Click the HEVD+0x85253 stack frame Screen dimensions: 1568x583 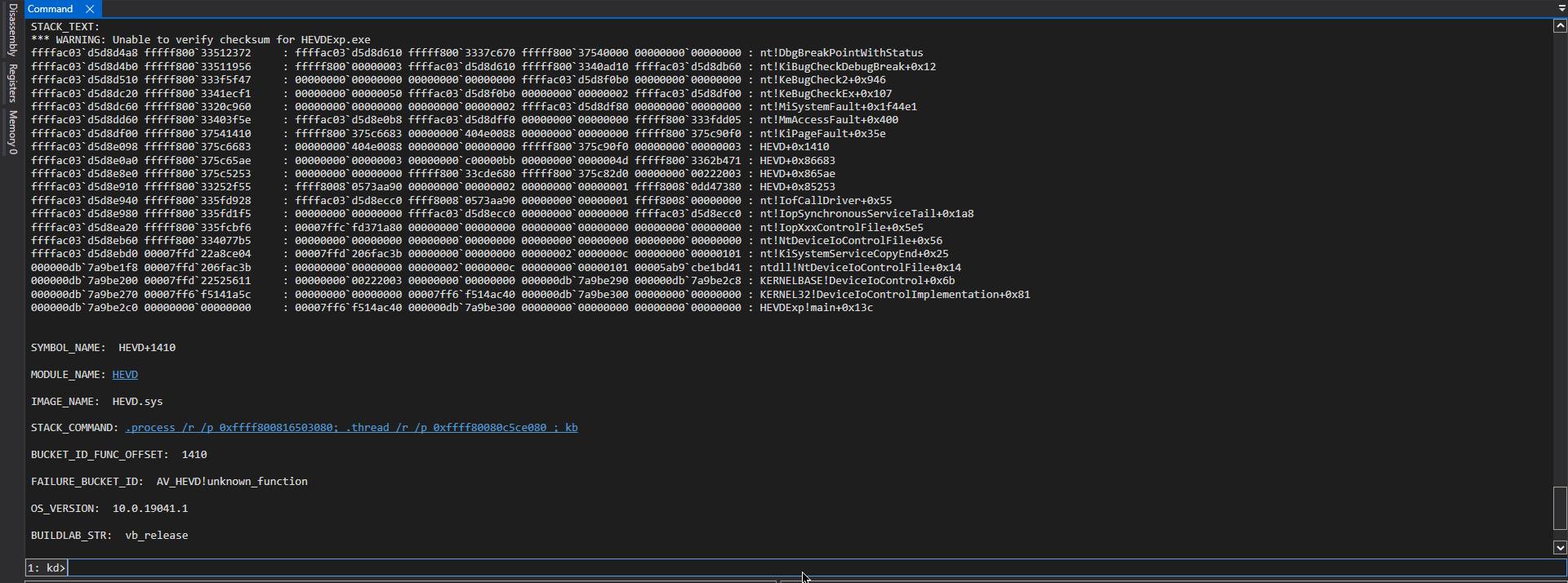point(797,187)
